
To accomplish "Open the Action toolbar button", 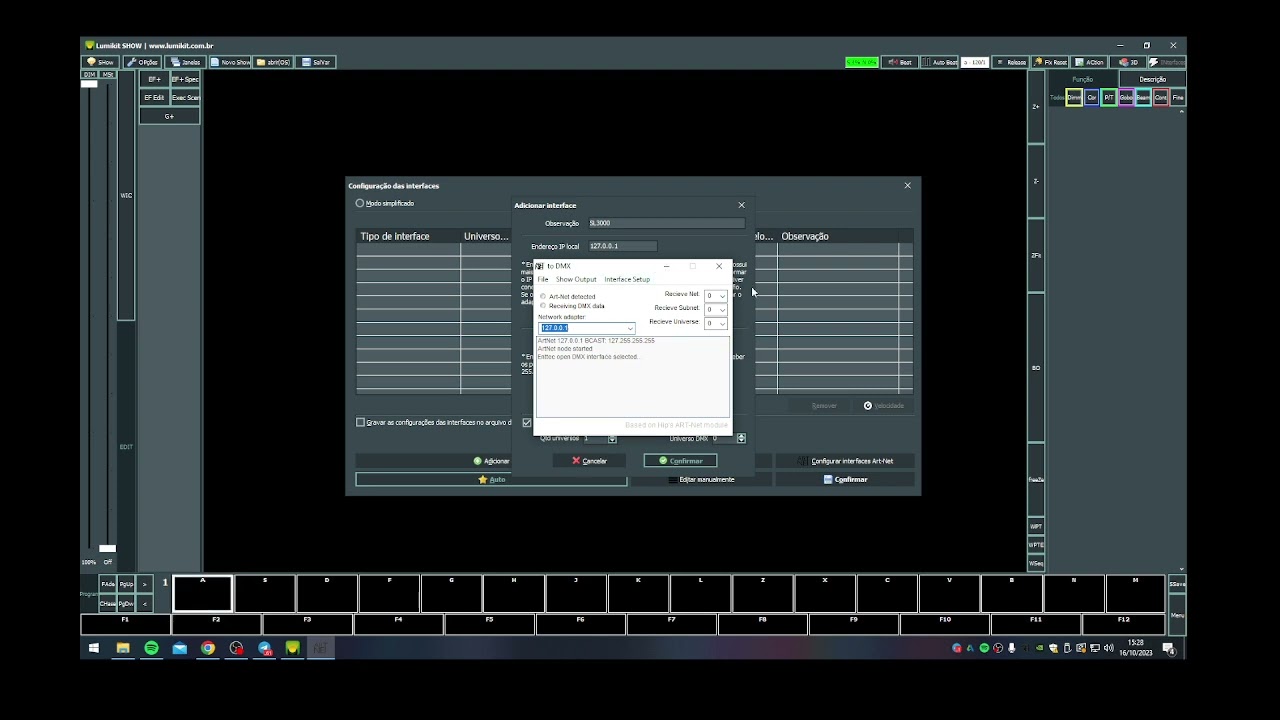I will tap(1090, 62).
